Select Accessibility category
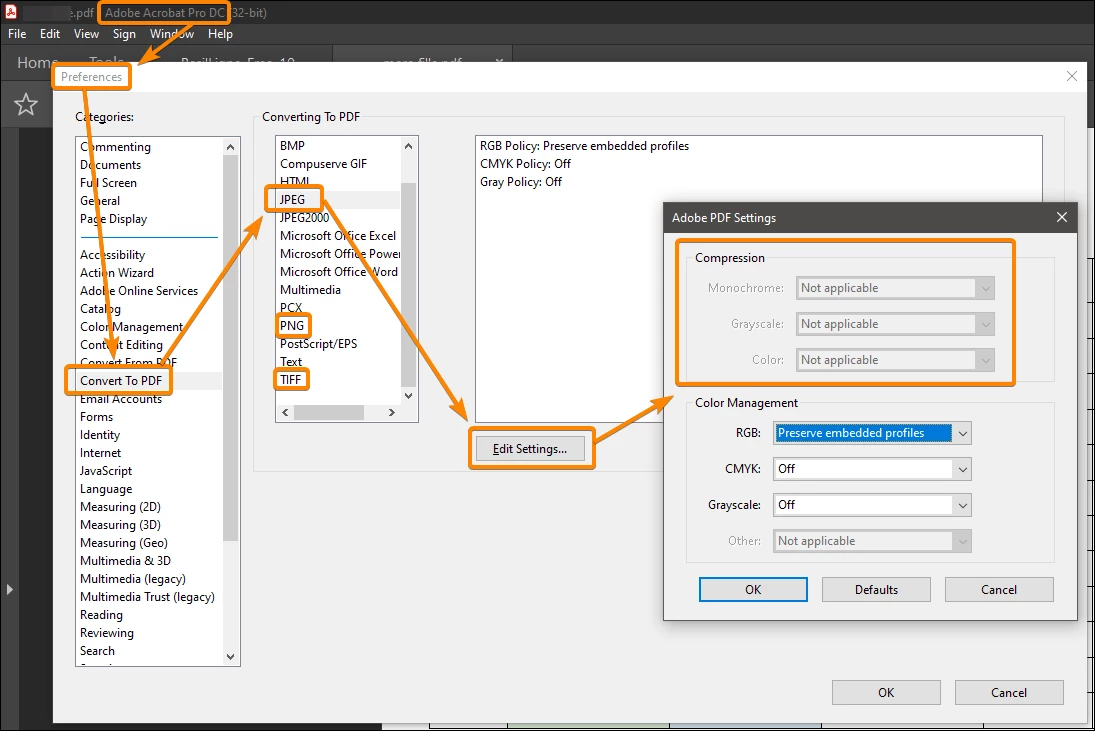Viewport: 1095px width, 731px height. (112, 255)
